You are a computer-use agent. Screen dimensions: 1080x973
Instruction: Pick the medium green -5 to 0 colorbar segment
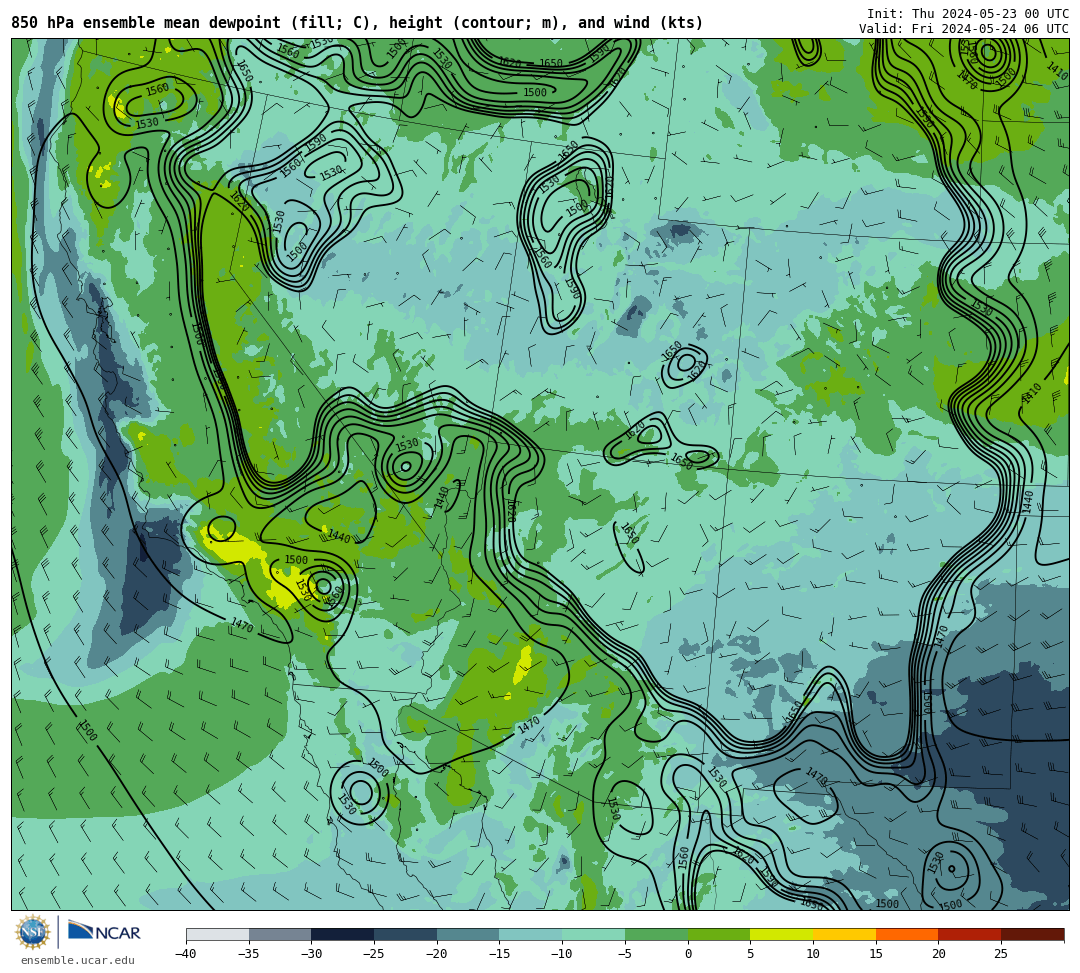click(656, 934)
